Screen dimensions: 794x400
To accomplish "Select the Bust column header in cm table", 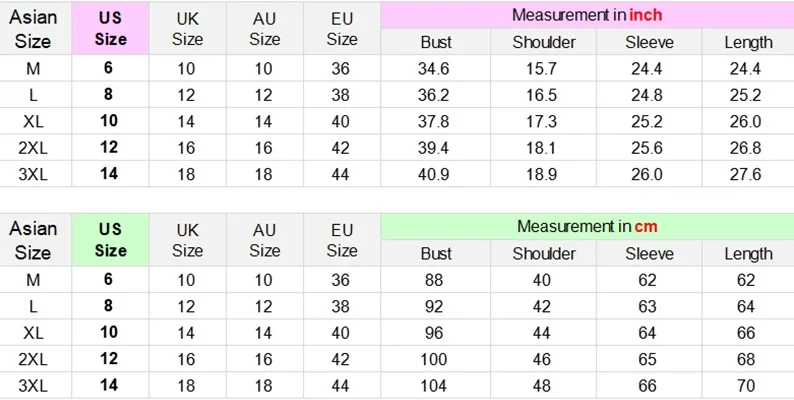I will (436, 253).
